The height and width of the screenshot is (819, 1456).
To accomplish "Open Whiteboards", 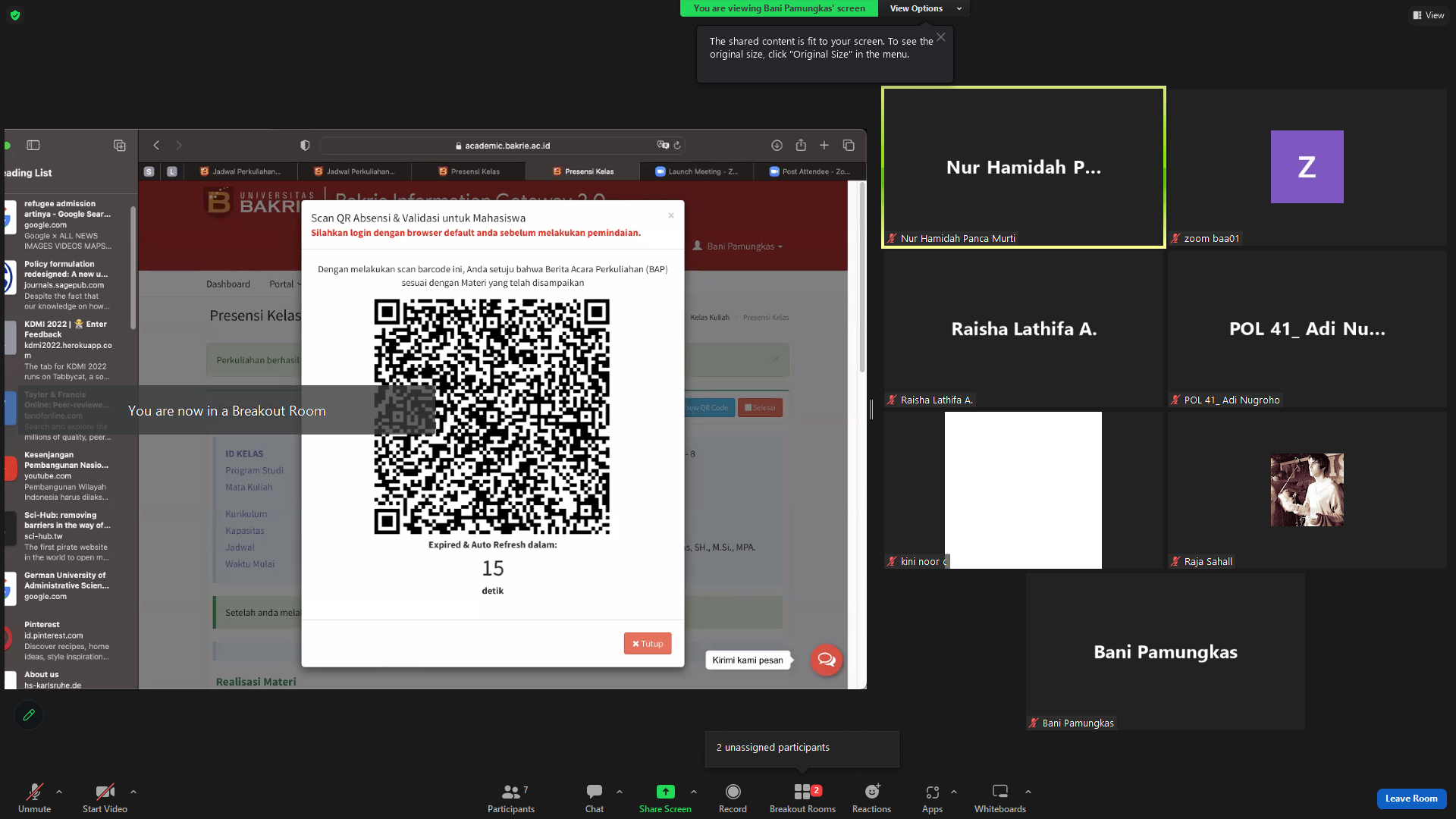I will (x=1000, y=798).
